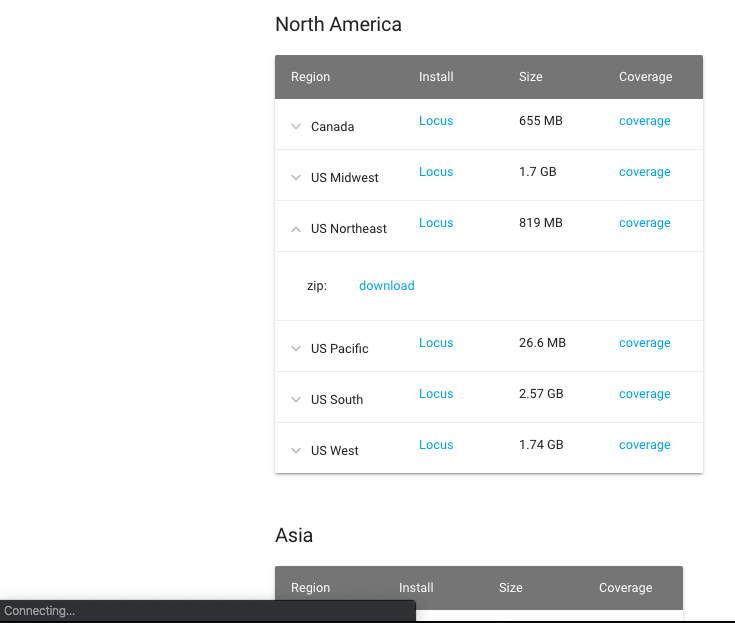Expand the US West row chevron
The image size is (735, 623).
(296, 451)
